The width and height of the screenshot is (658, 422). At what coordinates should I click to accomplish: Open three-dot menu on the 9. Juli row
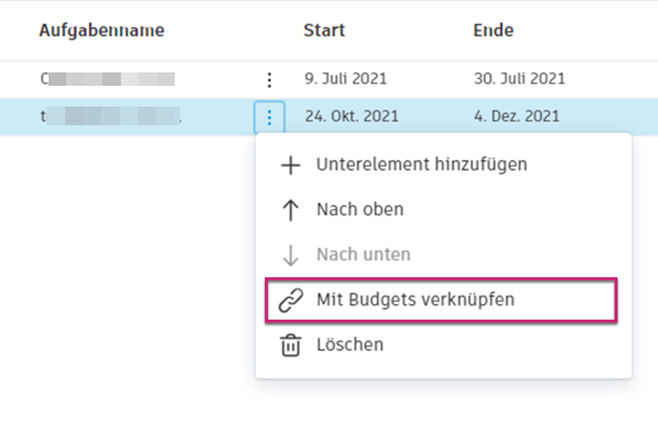pyautogui.click(x=268, y=79)
